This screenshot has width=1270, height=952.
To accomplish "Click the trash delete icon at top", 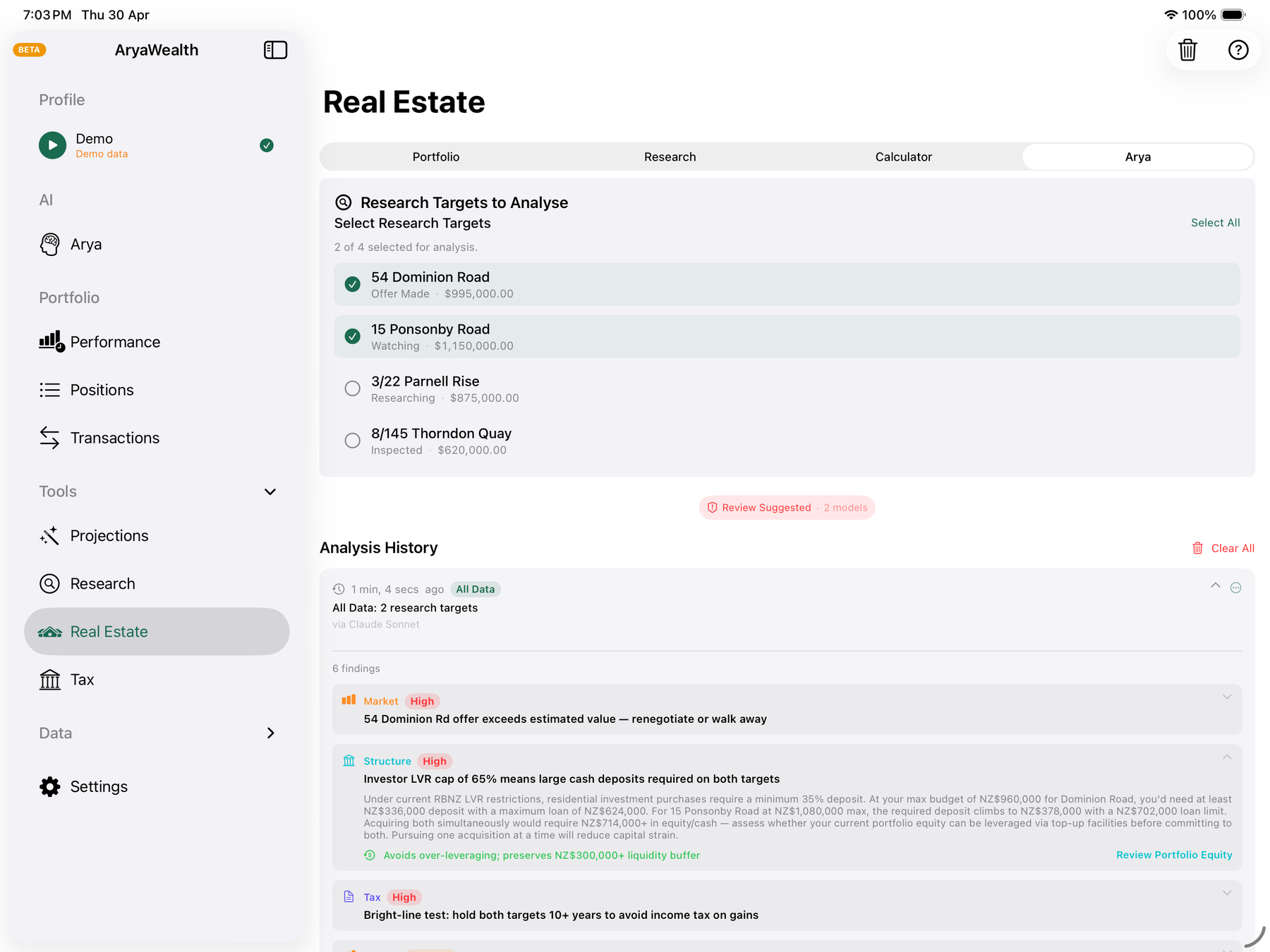I will (1187, 50).
